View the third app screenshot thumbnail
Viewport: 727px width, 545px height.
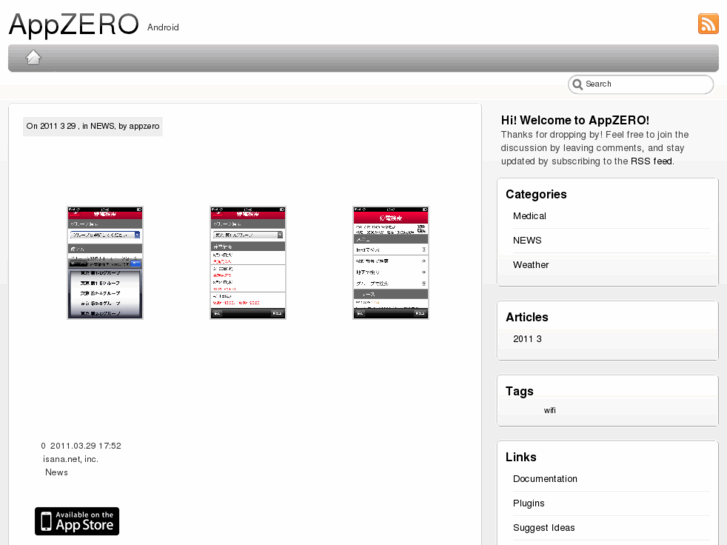[x=391, y=263]
